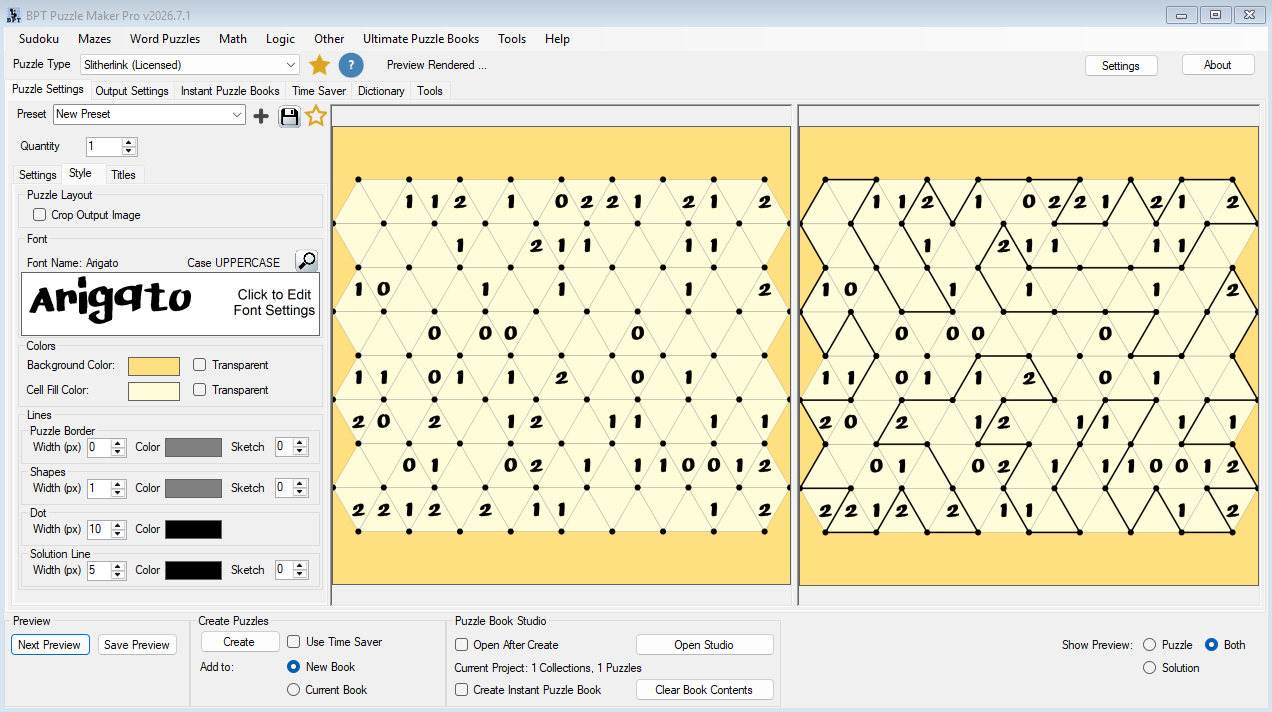Enable Create Instant Puzzle Book checkbox
The width and height of the screenshot is (1272, 712).
(462, 690)
